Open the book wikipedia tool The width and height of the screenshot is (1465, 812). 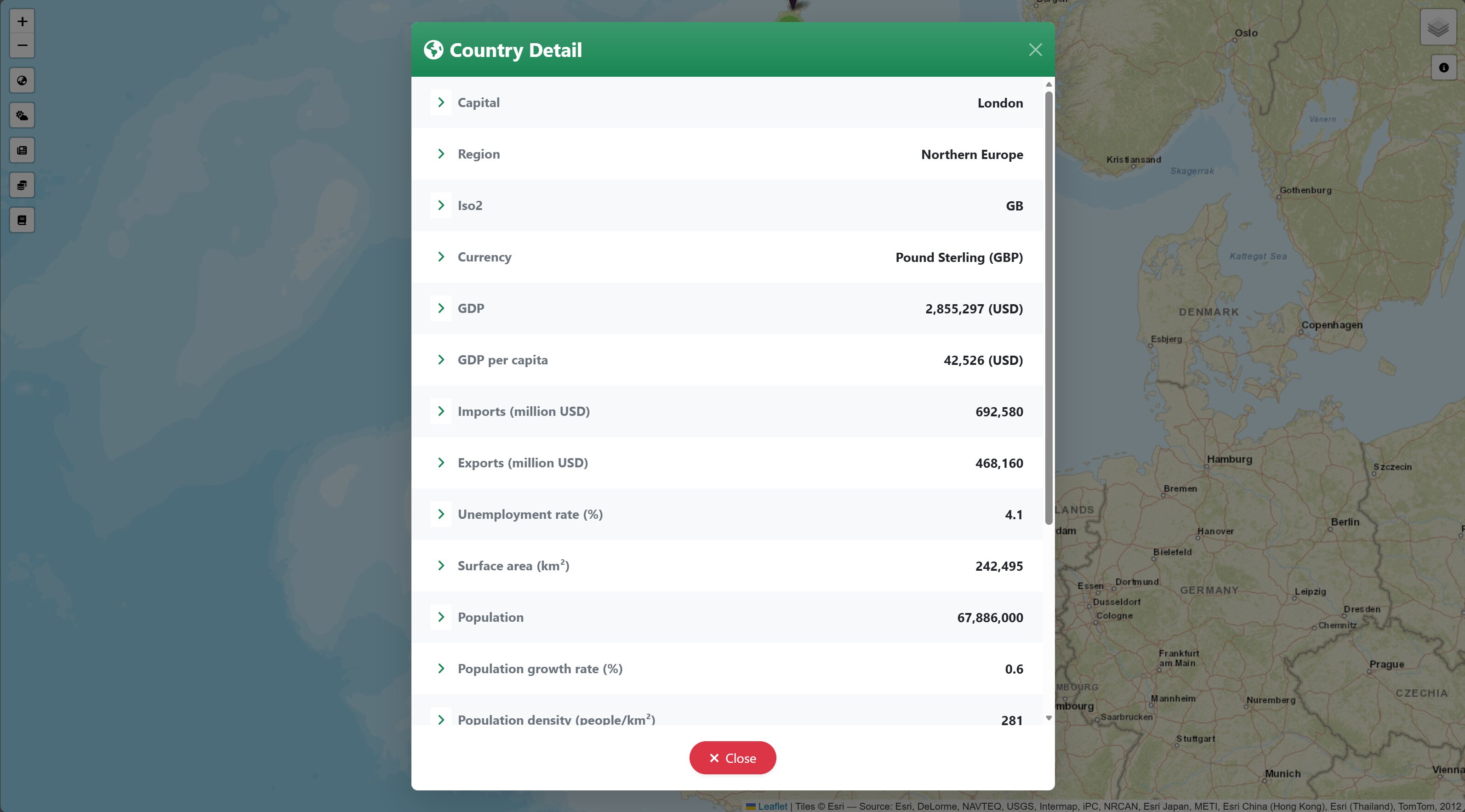(22, 220)
